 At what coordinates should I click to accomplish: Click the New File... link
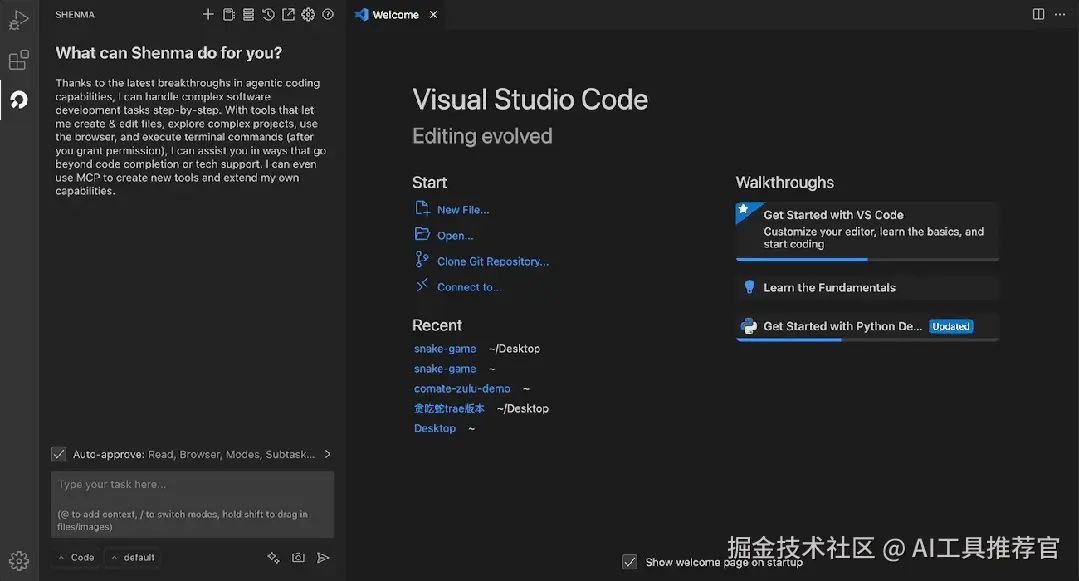[x=463, y=210]
